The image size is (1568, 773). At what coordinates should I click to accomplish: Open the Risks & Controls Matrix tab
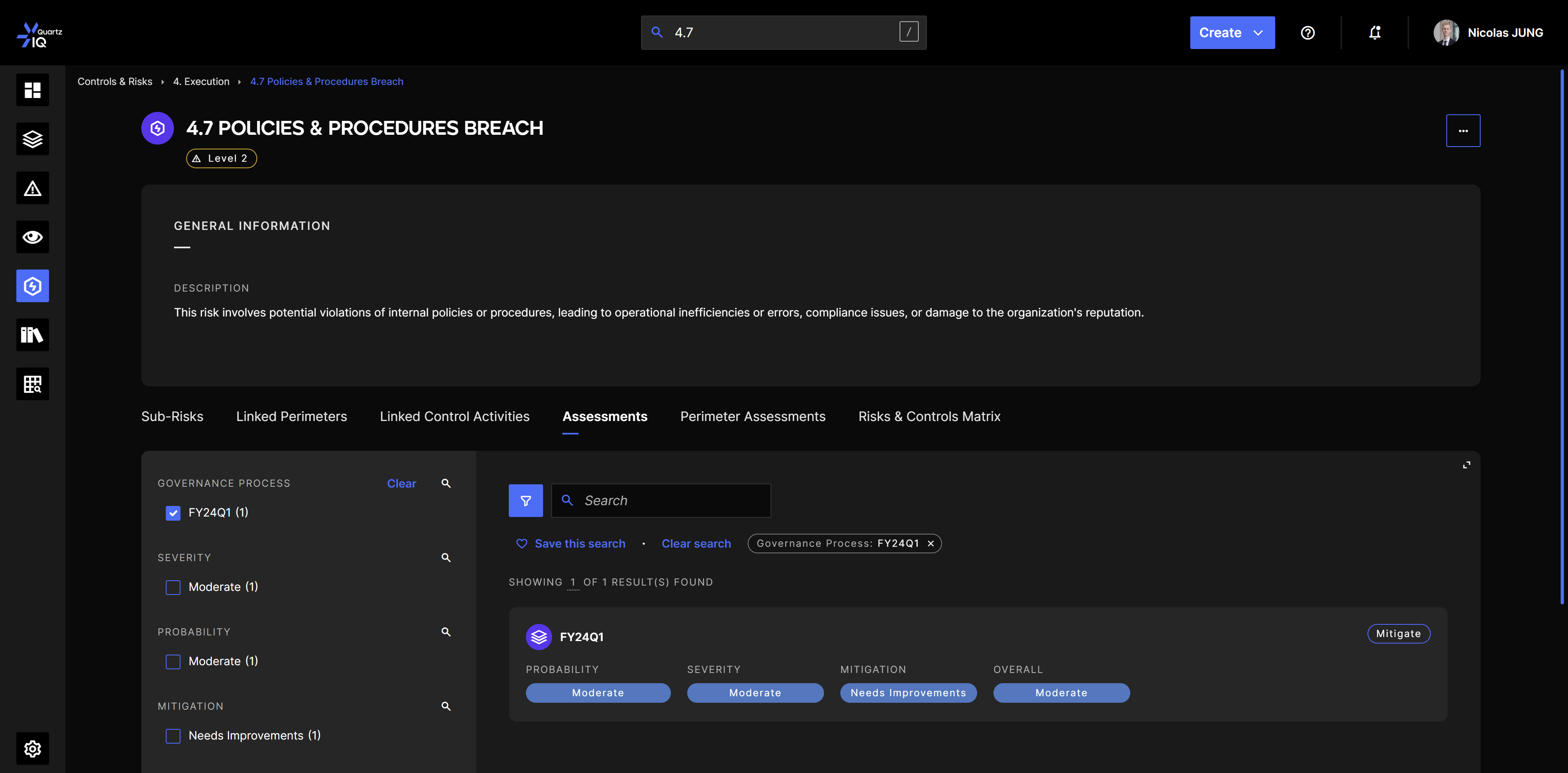pos(929,417)
